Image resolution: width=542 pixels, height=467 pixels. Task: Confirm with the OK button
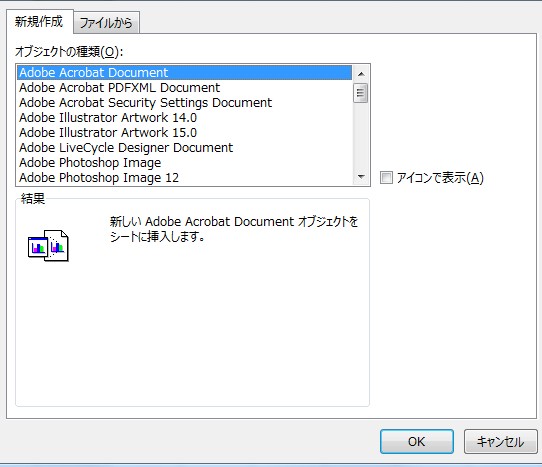[x=417, y=441]
